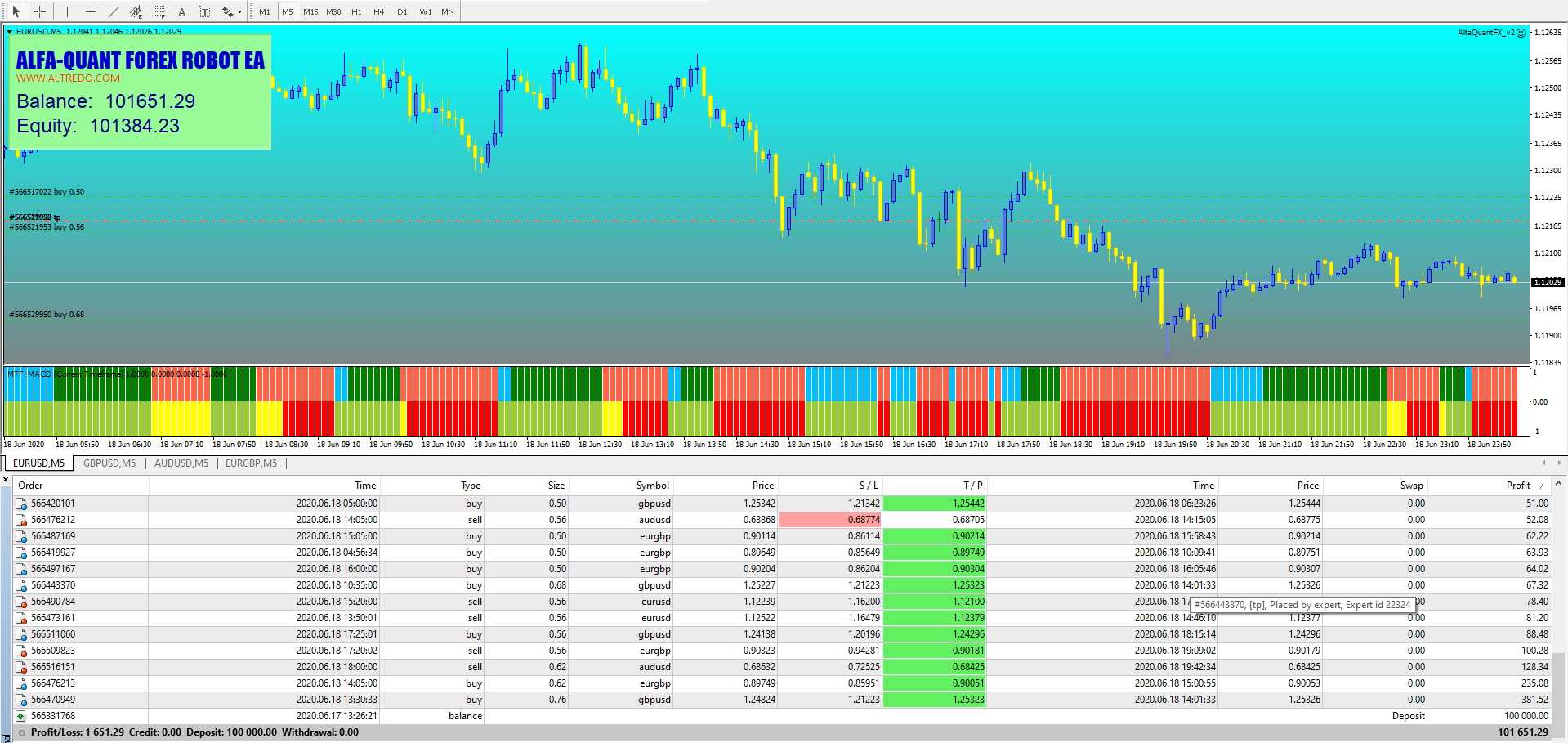Viewport: 1568px width, 743px height.
Task: Toggle the M5 timeframe button
Action: (x=288, y=11)
